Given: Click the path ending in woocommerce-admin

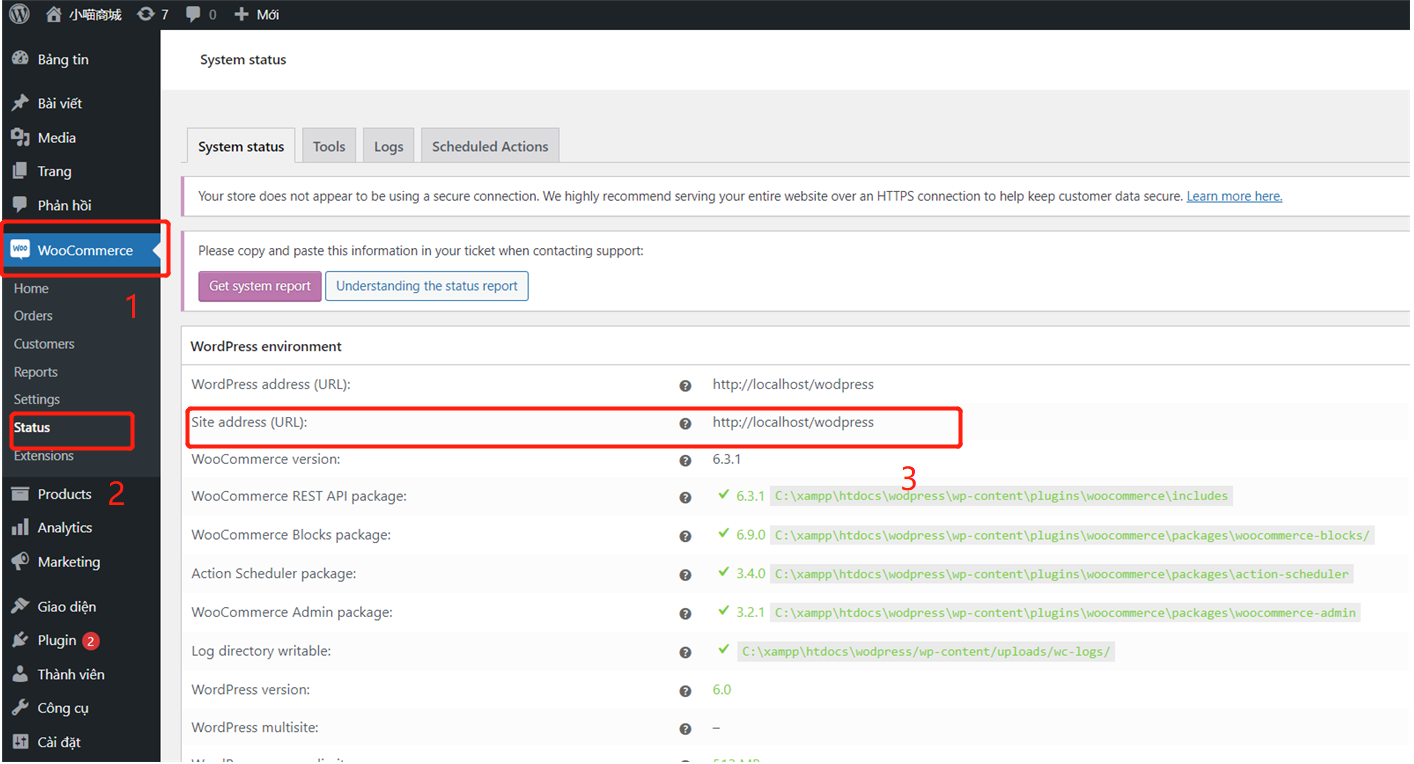Looking at the screenshot, I should click(1065, 612).
